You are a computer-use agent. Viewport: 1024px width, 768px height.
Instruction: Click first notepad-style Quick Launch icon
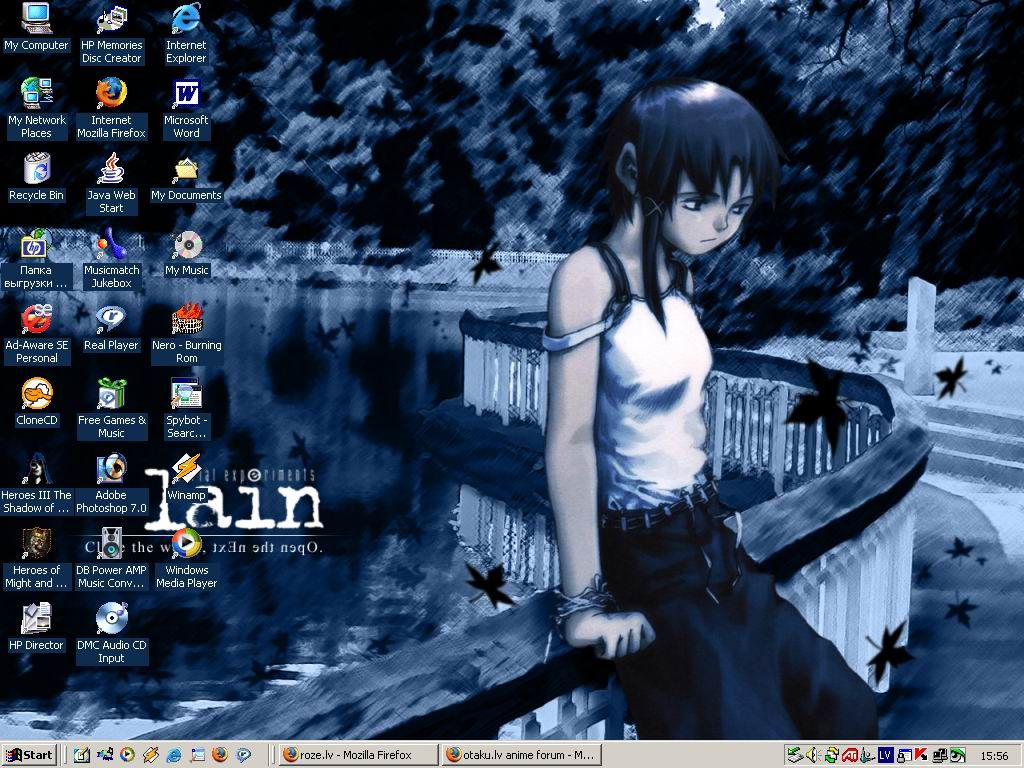[82, 755]
